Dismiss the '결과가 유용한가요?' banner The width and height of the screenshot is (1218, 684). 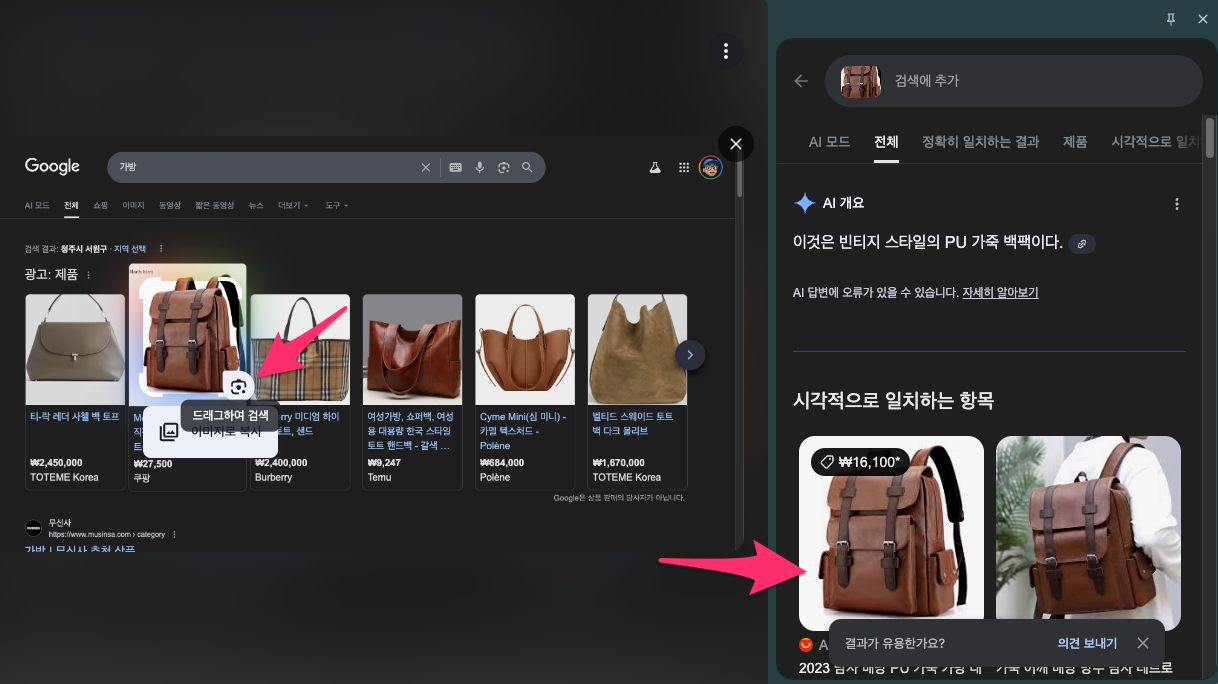pyautogui.click(x=1143, y=643)
